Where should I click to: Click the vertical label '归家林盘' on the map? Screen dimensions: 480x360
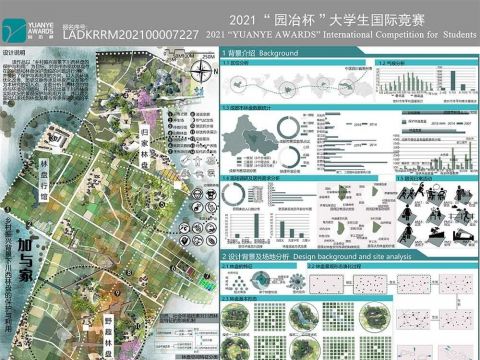tap(144, 148)
